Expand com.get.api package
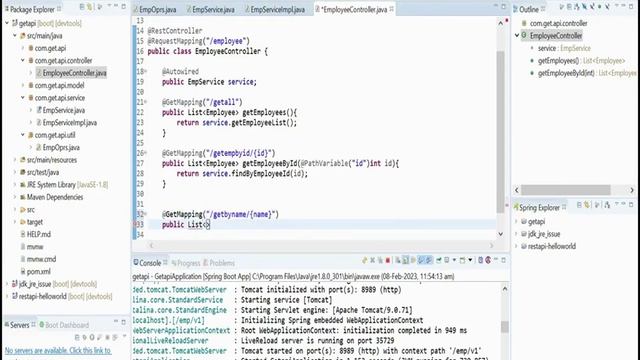This screenshot has height=360, width=640. [x=23, y=48]
